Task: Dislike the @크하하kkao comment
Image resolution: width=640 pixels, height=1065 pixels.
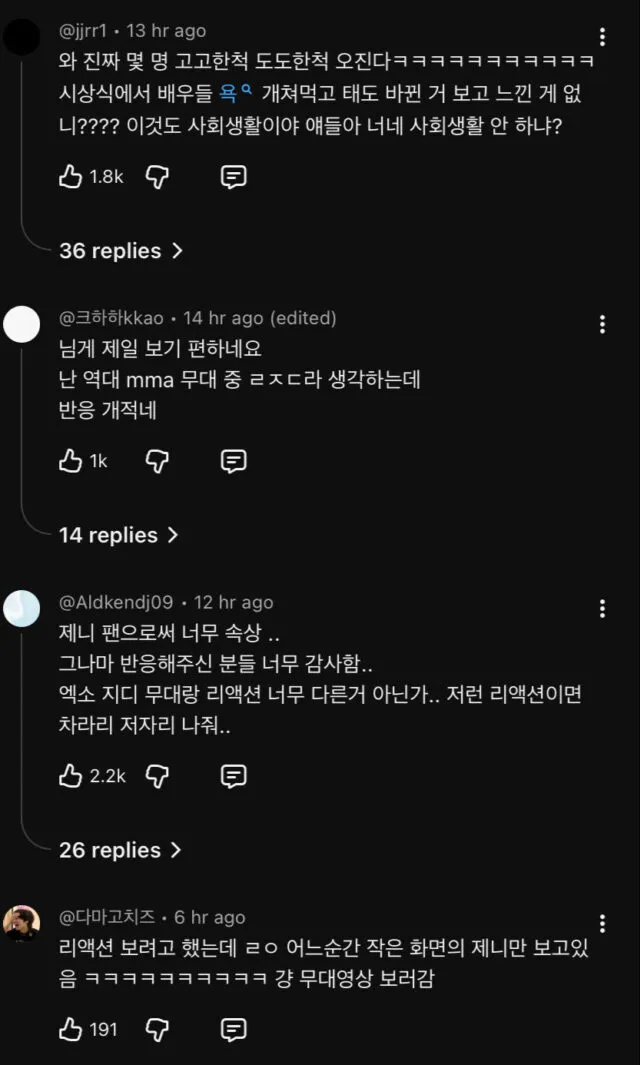Action: [x=158, y=461]
